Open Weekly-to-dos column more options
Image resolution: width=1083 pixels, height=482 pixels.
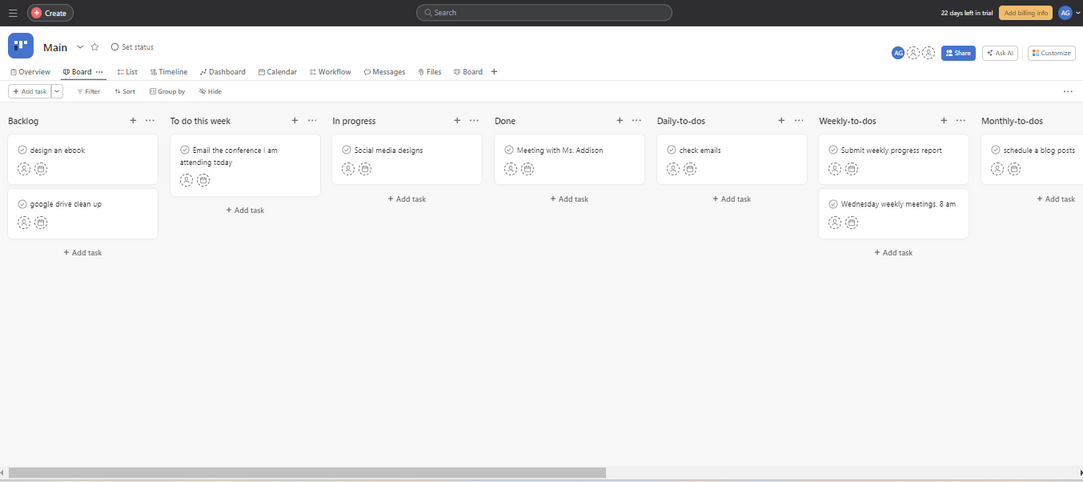961,120
